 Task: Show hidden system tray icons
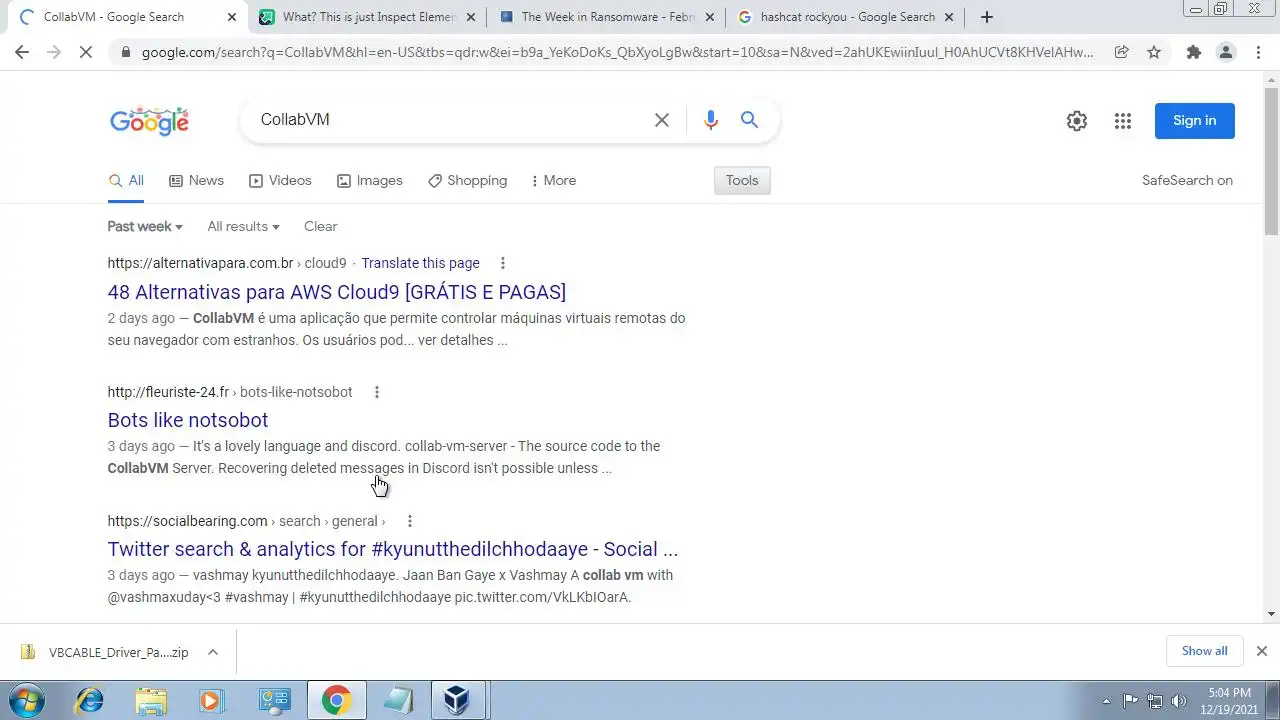1106,701
